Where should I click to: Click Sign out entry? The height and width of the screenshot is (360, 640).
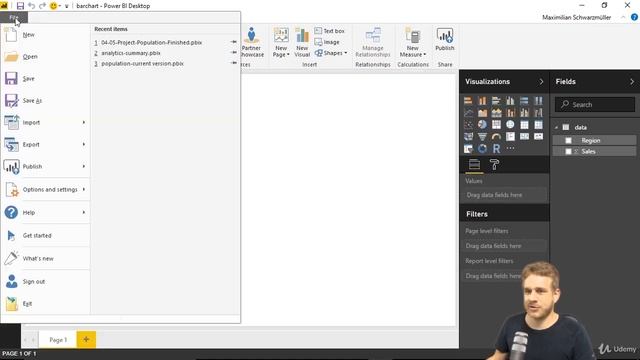pyautogui.click(x=45, y=282)
